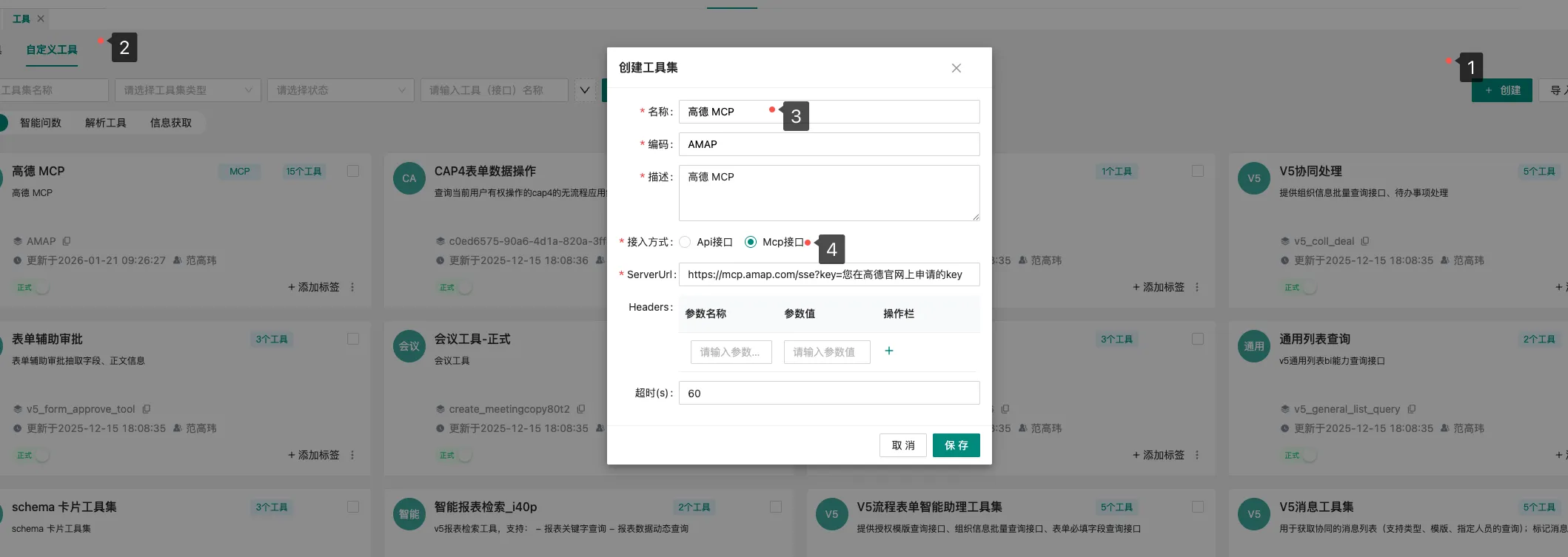Click the 通用 avatar of 通用列表查询

tap(1254, 346)
